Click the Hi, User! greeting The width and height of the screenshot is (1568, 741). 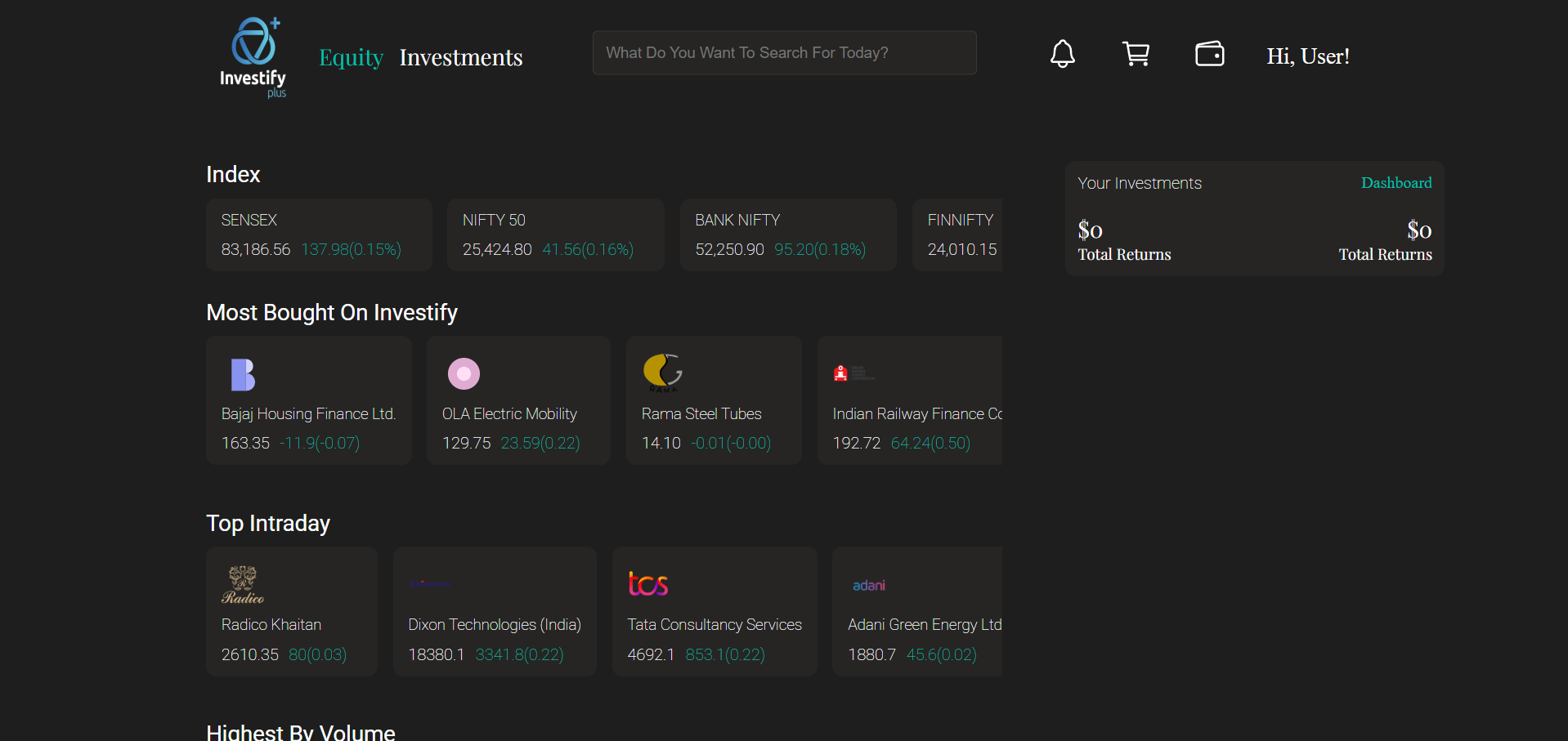[1307, 56]
